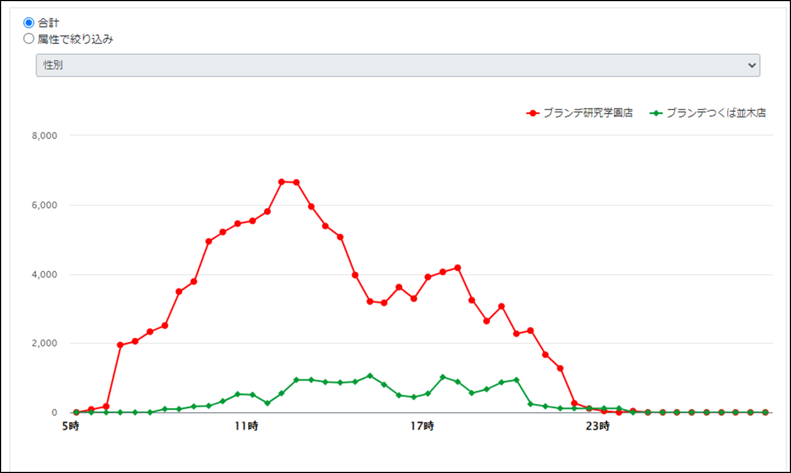Click the red data point at 17時

[428, 277]
